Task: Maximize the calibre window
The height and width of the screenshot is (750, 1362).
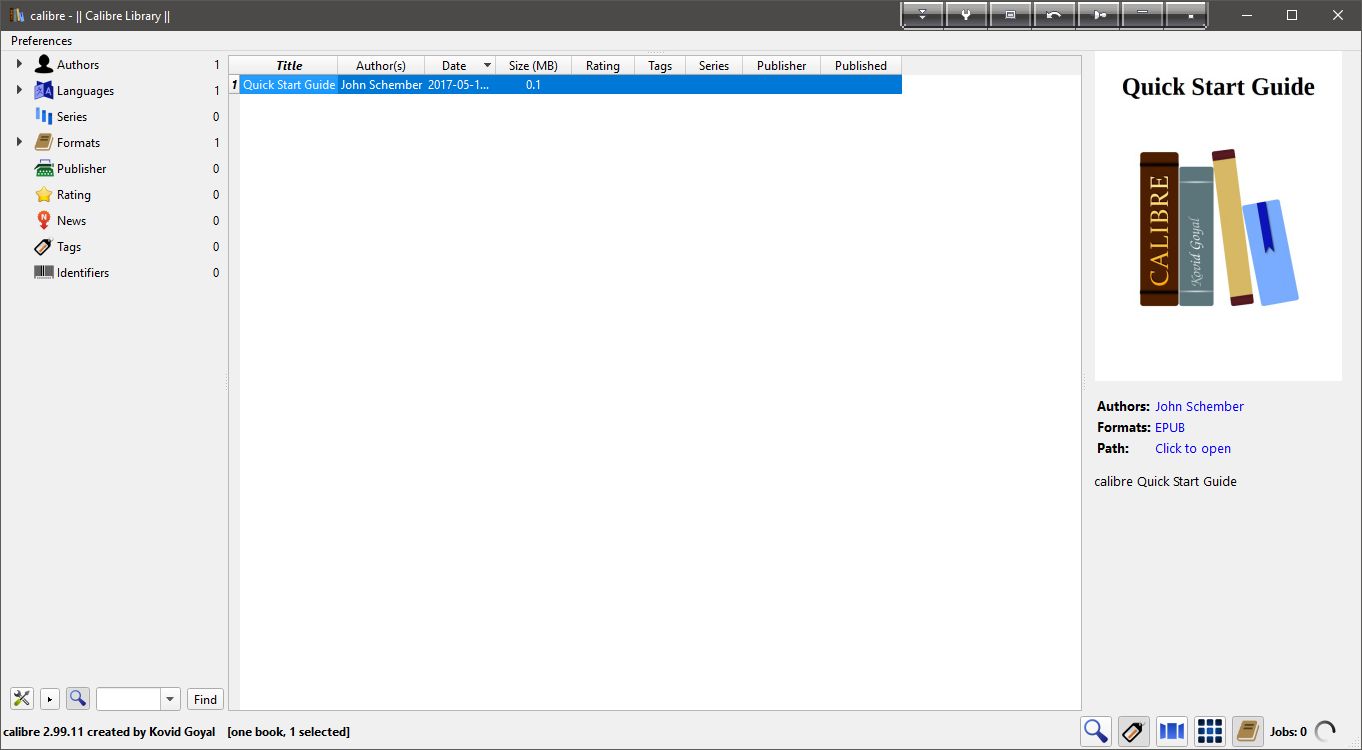Action: click(1292, 15)
